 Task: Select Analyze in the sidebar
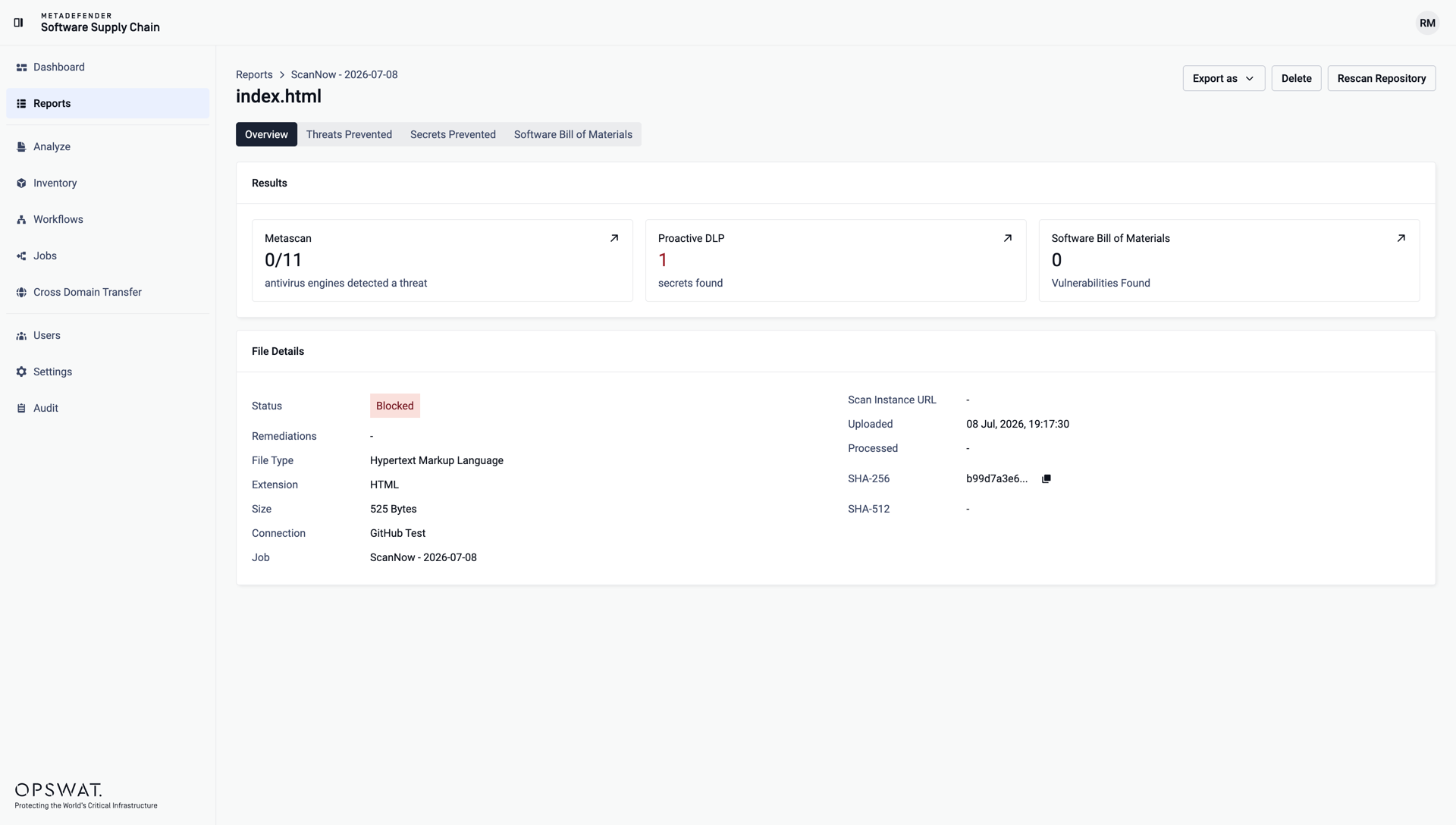coord(108,147)
